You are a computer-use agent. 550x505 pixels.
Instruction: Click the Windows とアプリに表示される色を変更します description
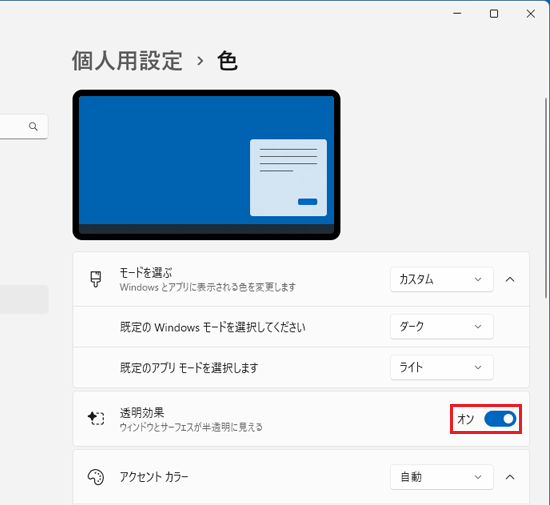pos(208,287)
